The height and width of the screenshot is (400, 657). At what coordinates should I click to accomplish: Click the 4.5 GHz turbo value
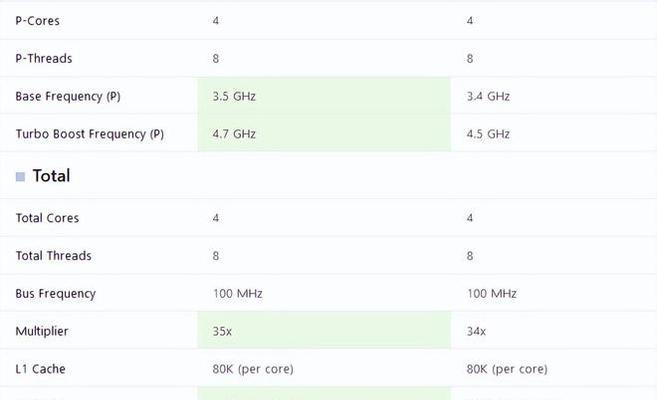[488, 134]
